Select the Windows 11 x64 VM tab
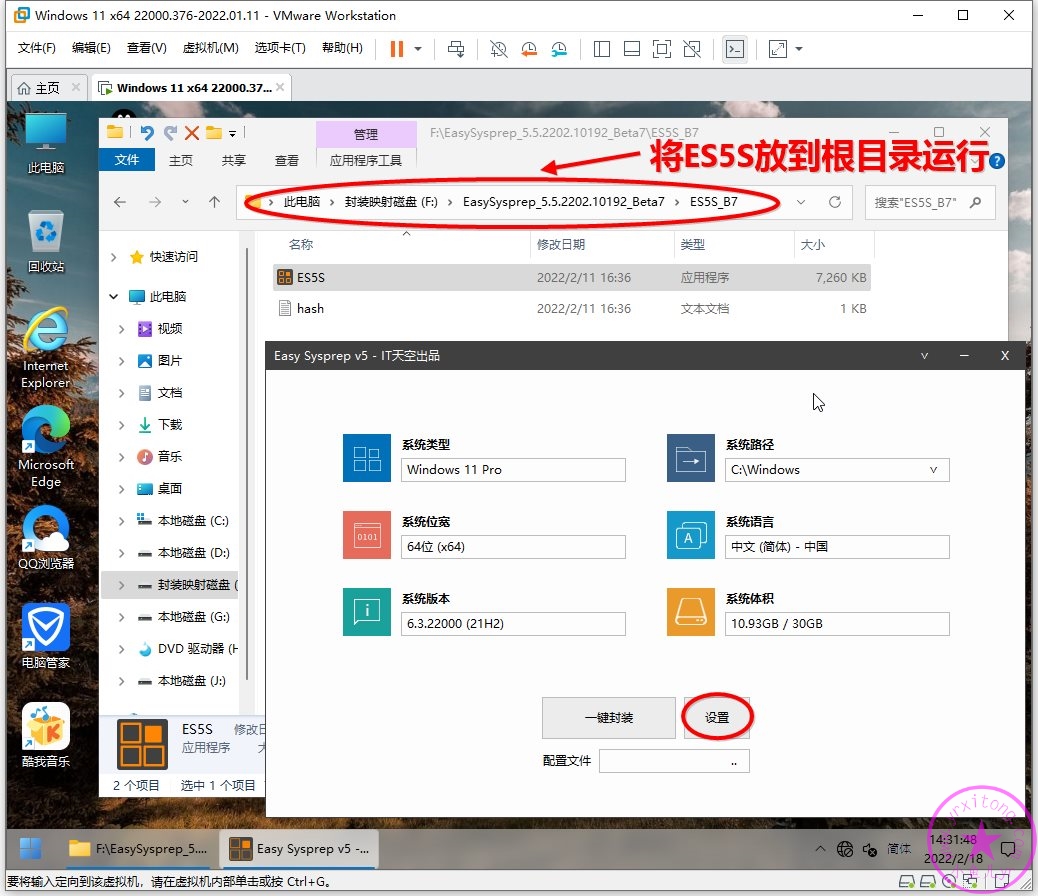Image resolution: width=1038 pixels, height=896 pixels. click(191, 88)
